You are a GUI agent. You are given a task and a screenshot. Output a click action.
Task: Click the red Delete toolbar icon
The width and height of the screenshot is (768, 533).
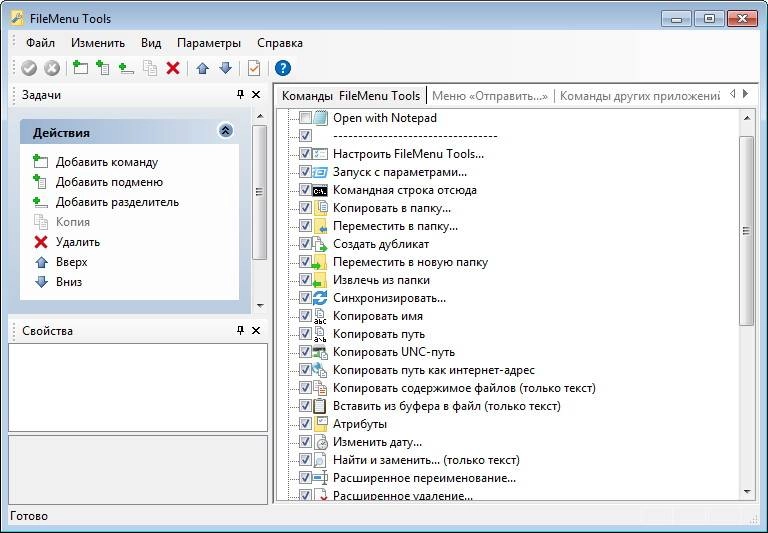173,68
